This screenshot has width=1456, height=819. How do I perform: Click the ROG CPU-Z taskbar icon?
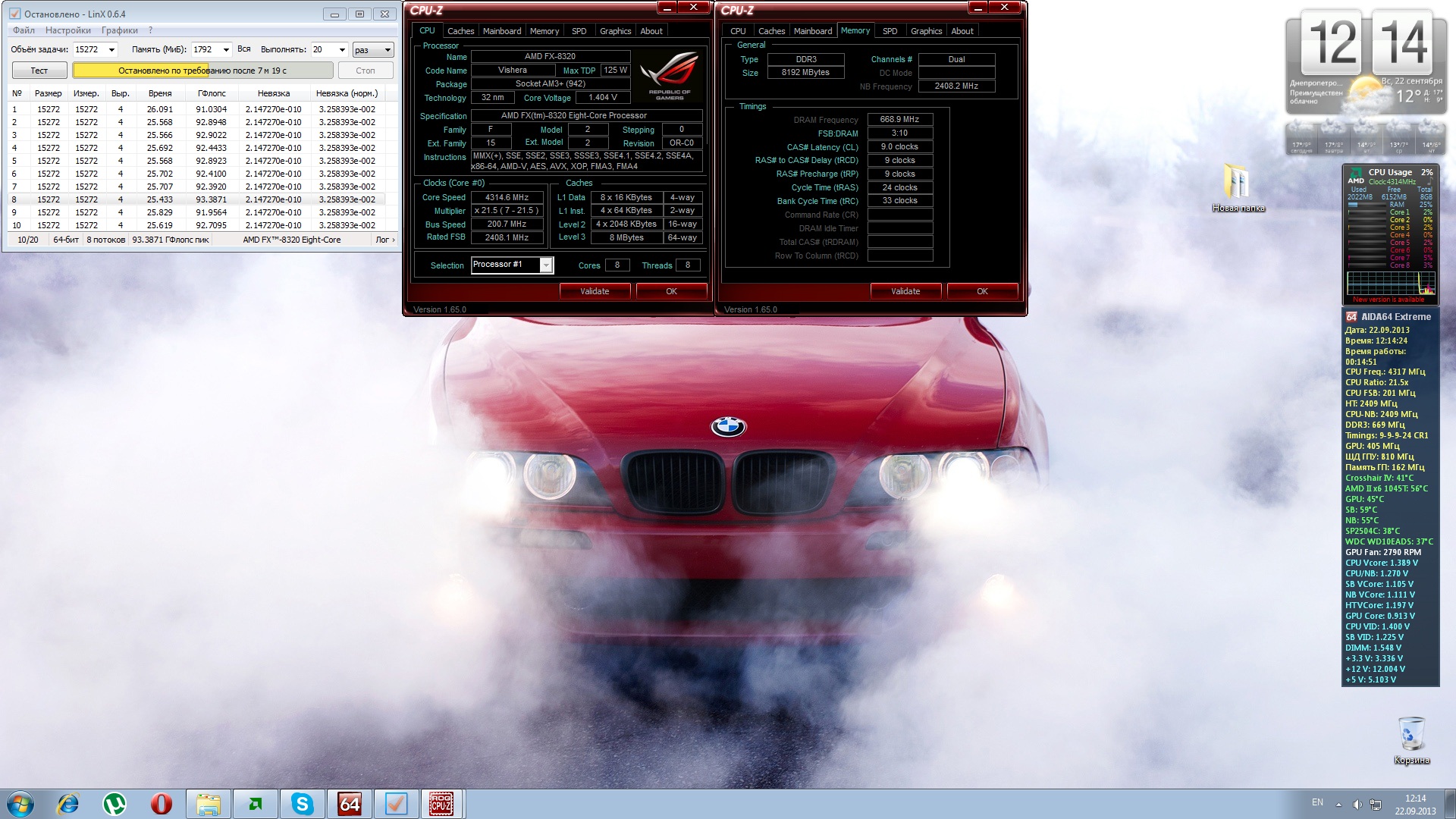[441, 804]
